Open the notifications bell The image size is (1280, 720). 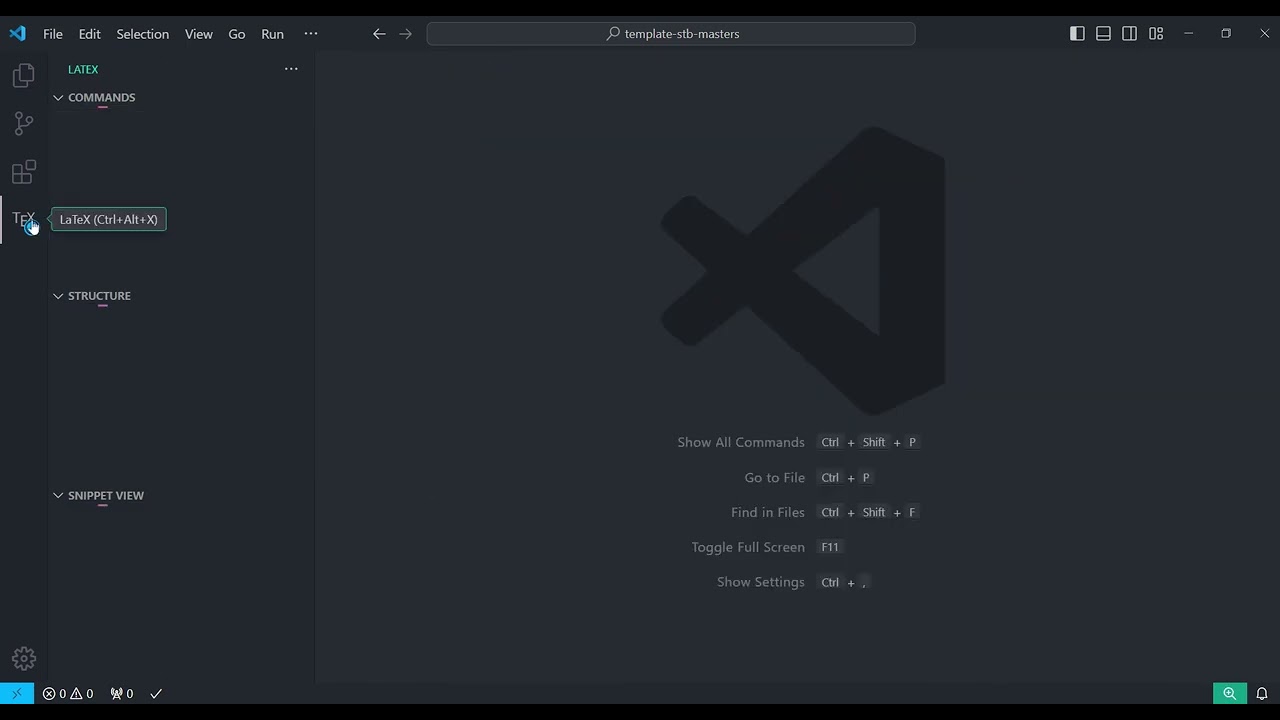tap(1262, 693)
